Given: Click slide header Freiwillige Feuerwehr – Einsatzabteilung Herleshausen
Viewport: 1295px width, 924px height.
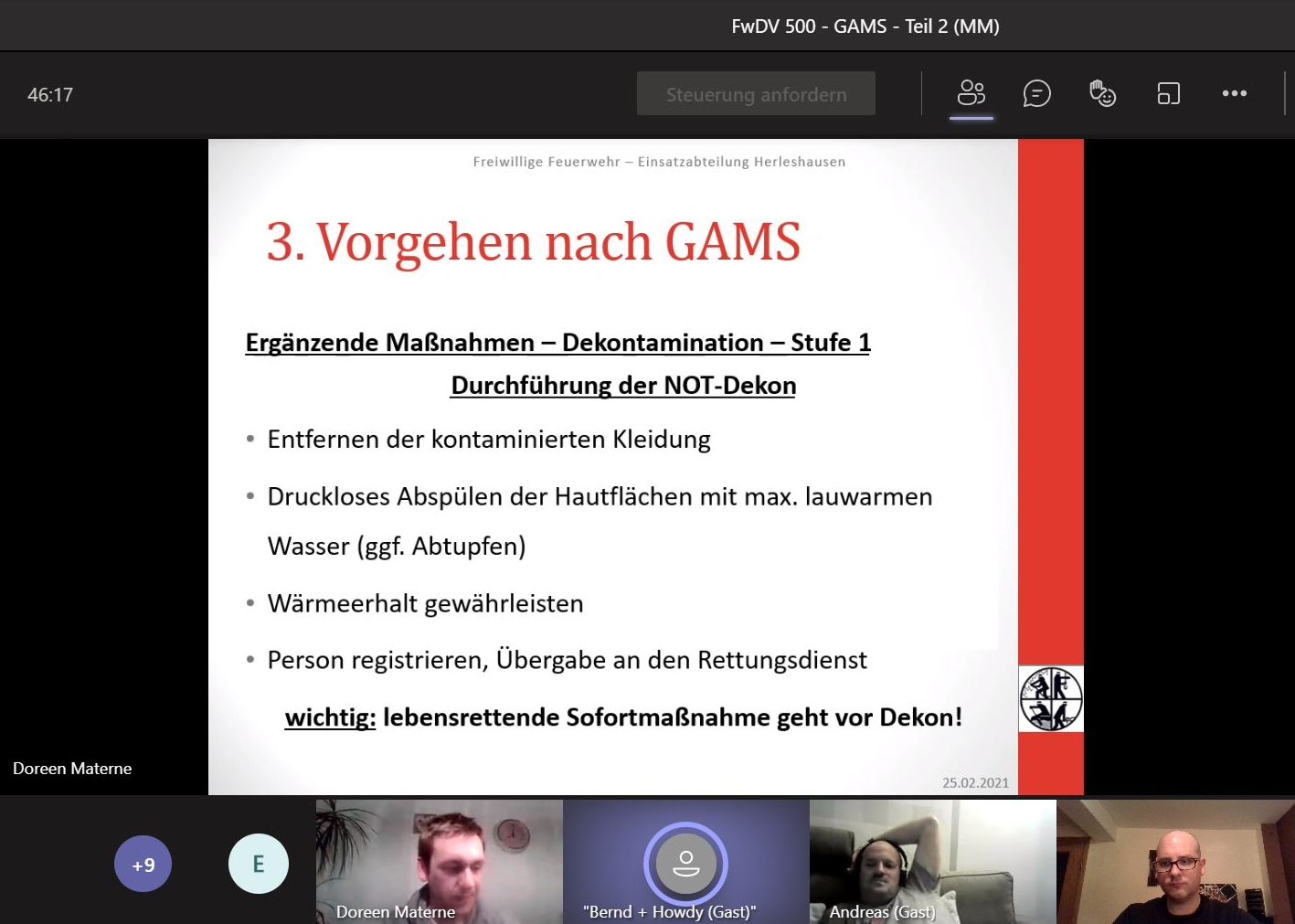Looking at the screenshot, I should 659,162.
